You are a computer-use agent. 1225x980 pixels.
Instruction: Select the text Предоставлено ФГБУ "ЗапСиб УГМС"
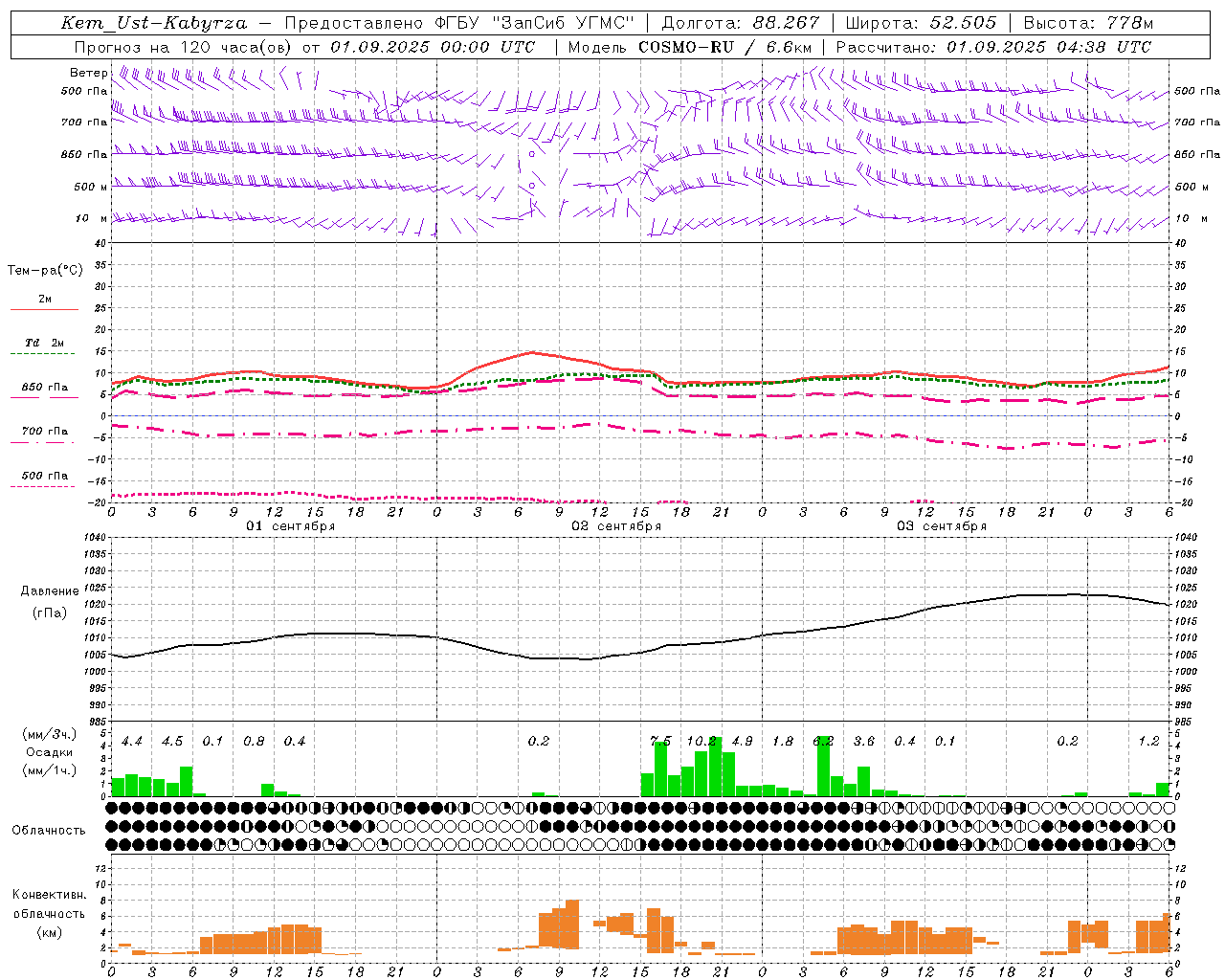[x=460, y=23]
